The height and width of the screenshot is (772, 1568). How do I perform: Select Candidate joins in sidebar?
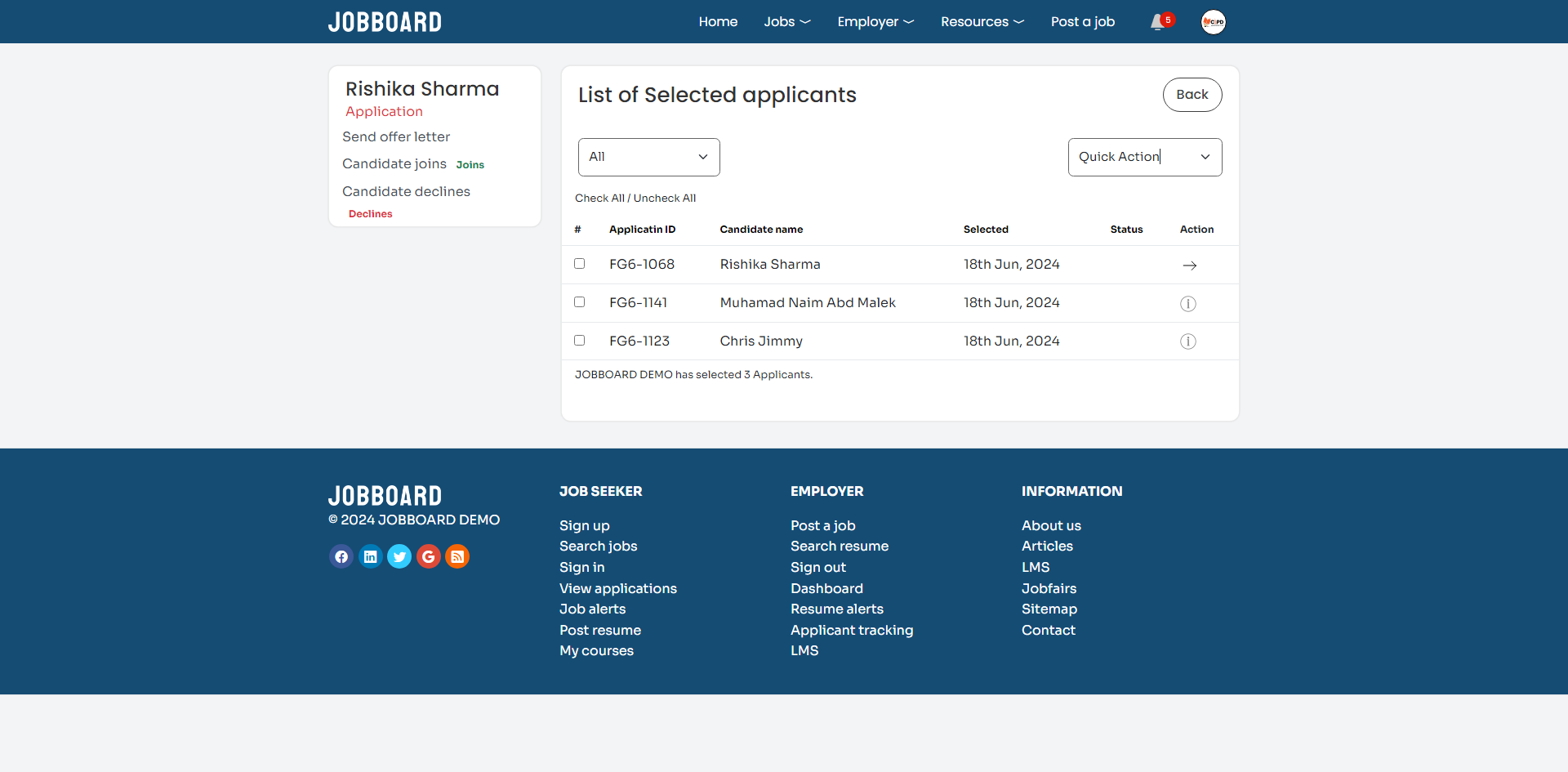pos(394,164)
